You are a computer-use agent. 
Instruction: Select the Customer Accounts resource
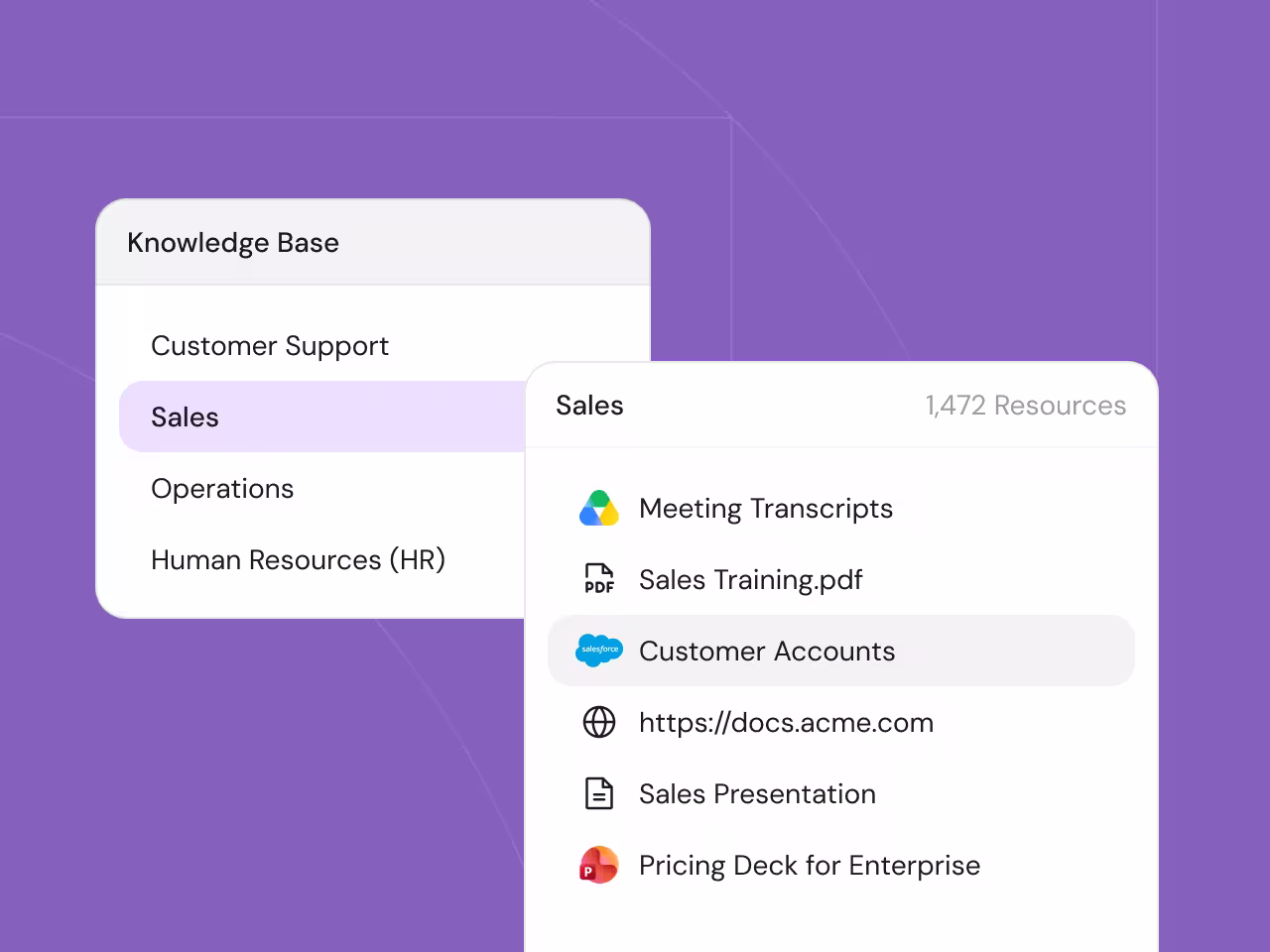click(x=841, y=651)
